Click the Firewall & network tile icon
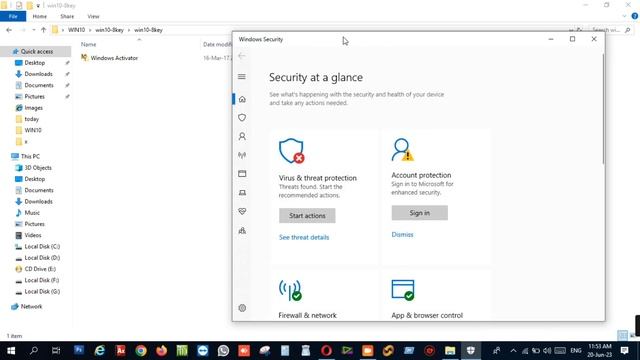This screenshot has width=640, height=360. tap(290, 290)
